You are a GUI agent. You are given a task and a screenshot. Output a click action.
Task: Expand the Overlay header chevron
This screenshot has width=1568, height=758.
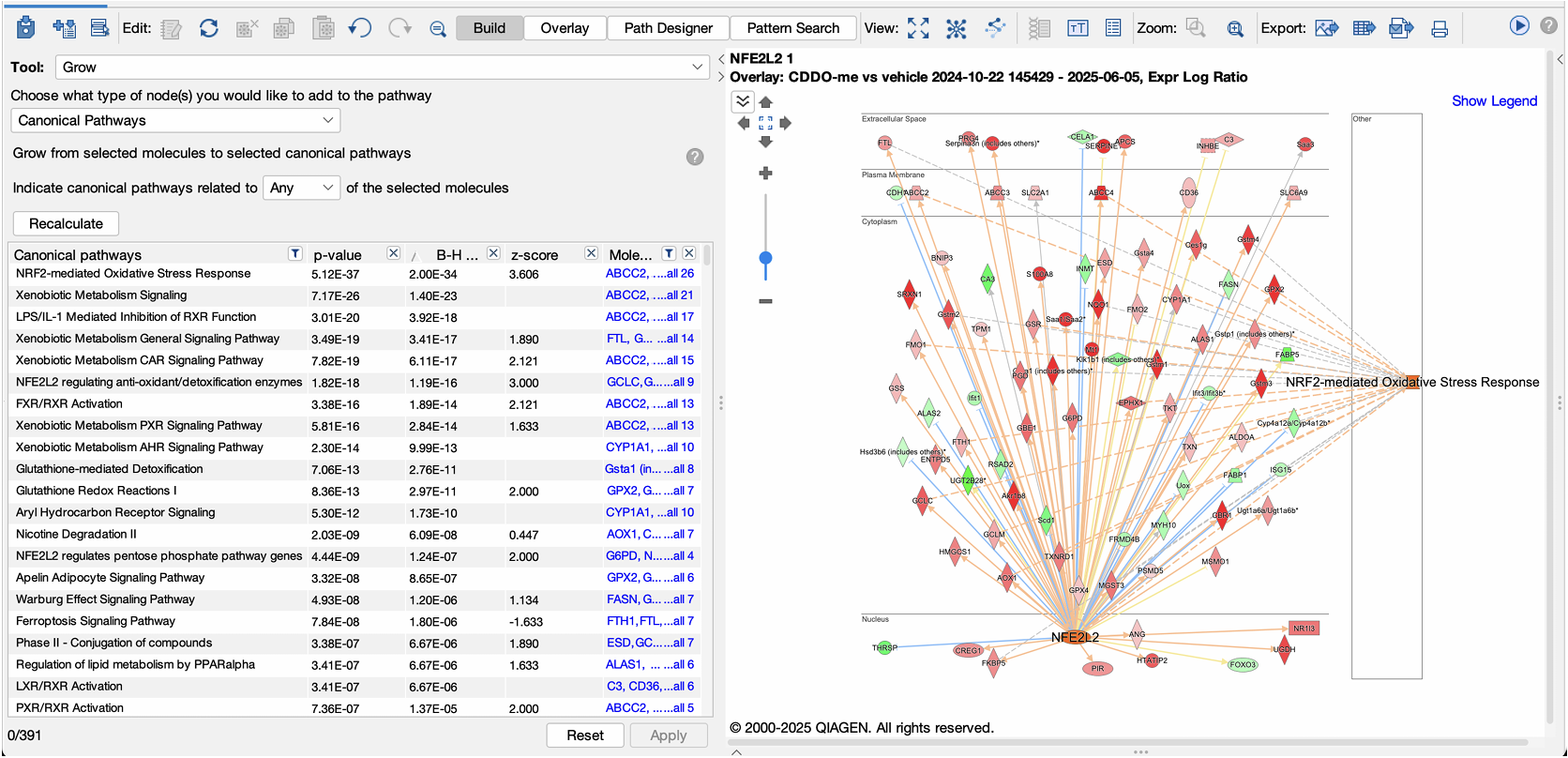(721, 77)
